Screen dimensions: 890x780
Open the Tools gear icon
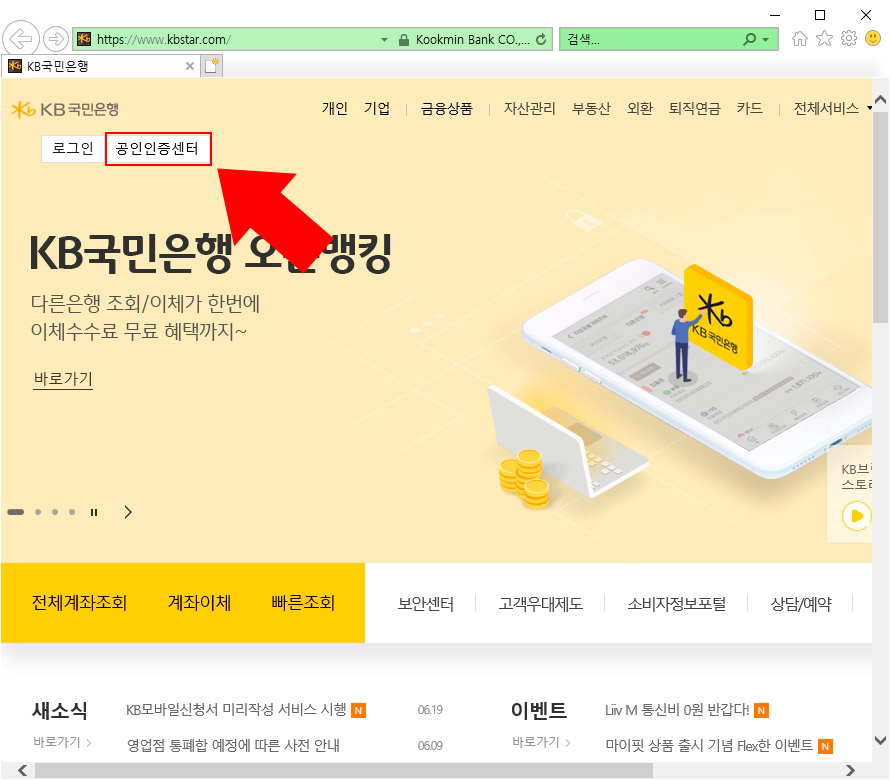tap(849, 38)
